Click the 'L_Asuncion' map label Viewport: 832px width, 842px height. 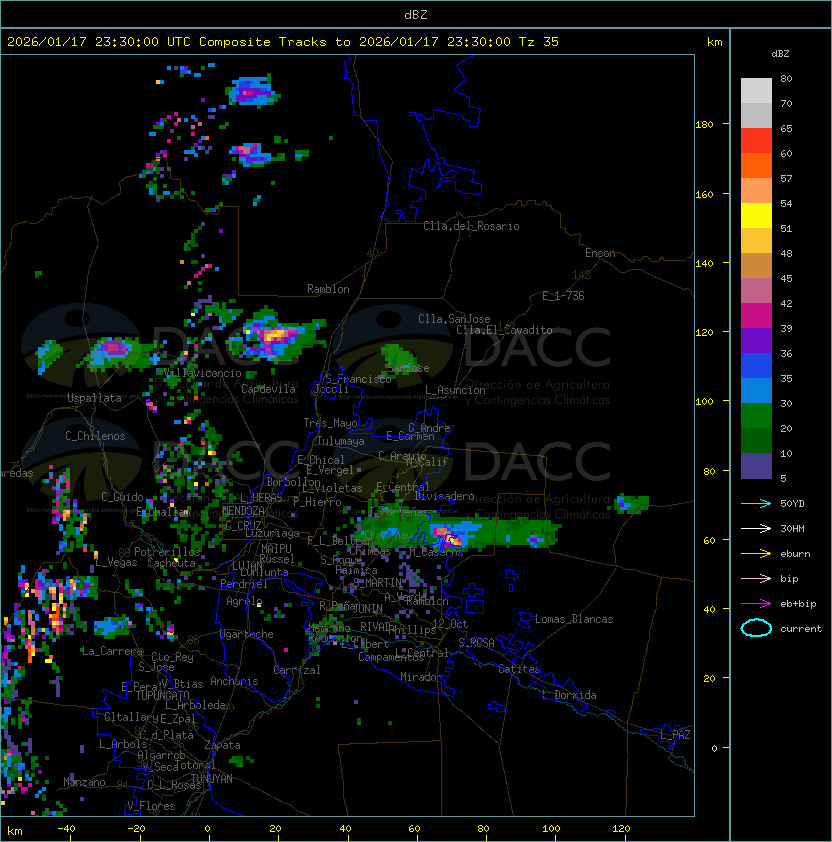point(455,390)
